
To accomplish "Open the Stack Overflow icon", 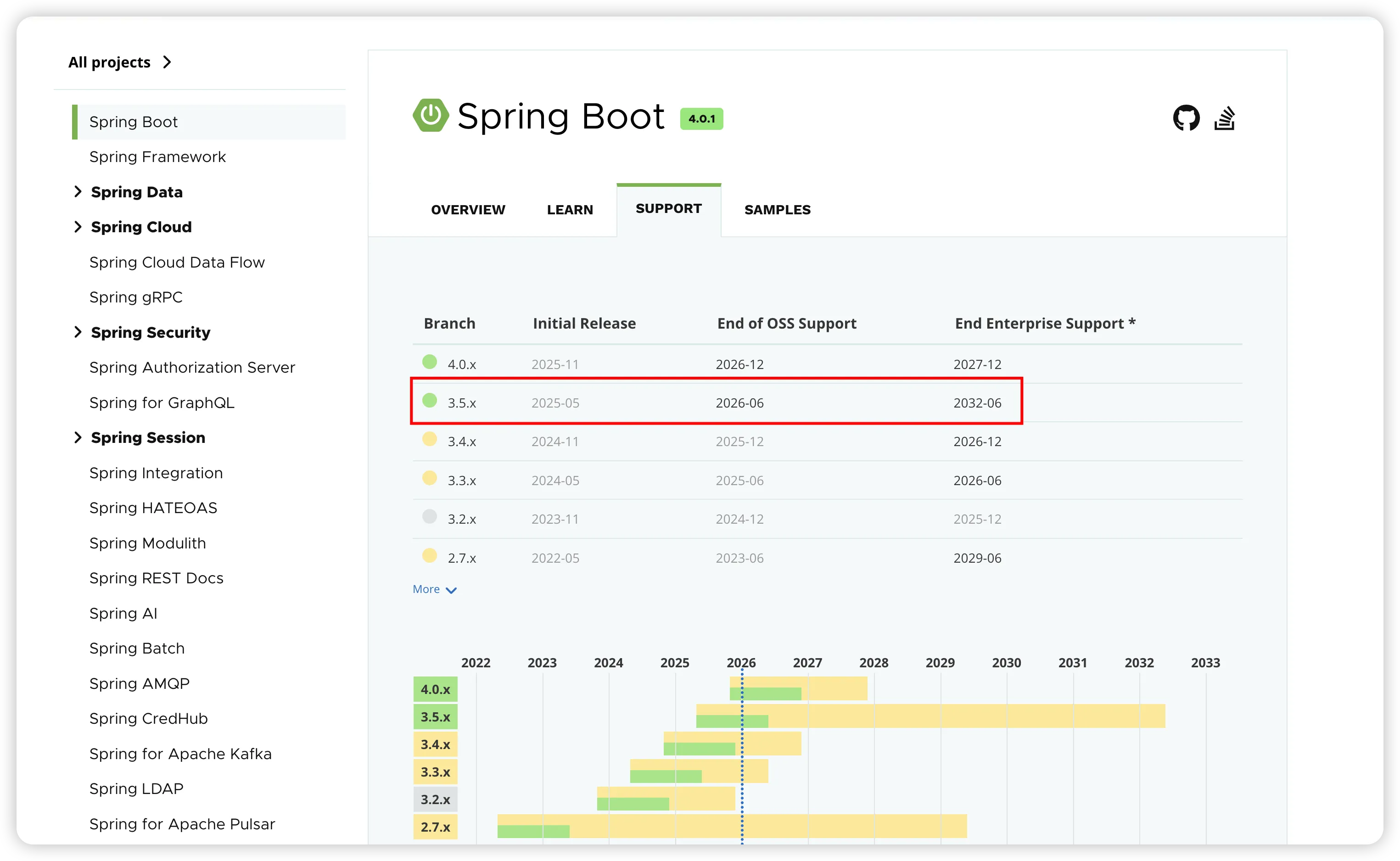I will [x=1224, y=118].
